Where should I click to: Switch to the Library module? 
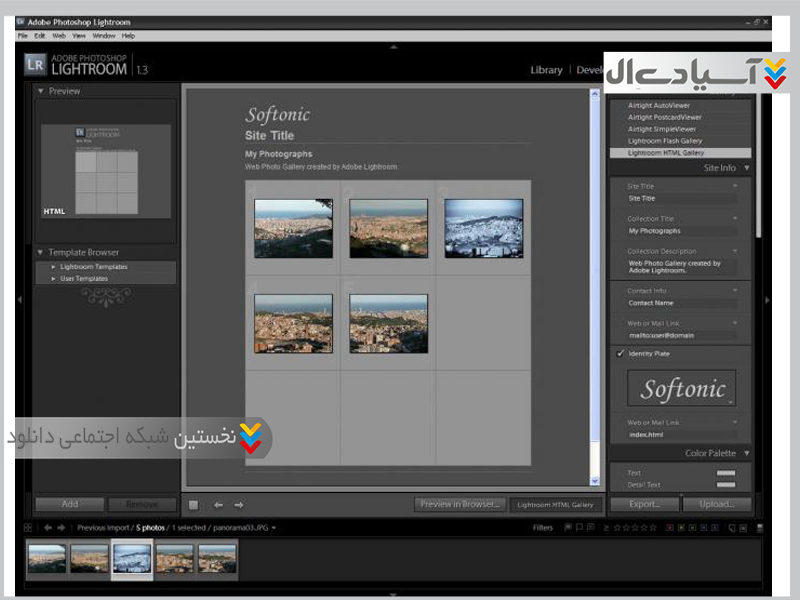click(x=546, y=70)
